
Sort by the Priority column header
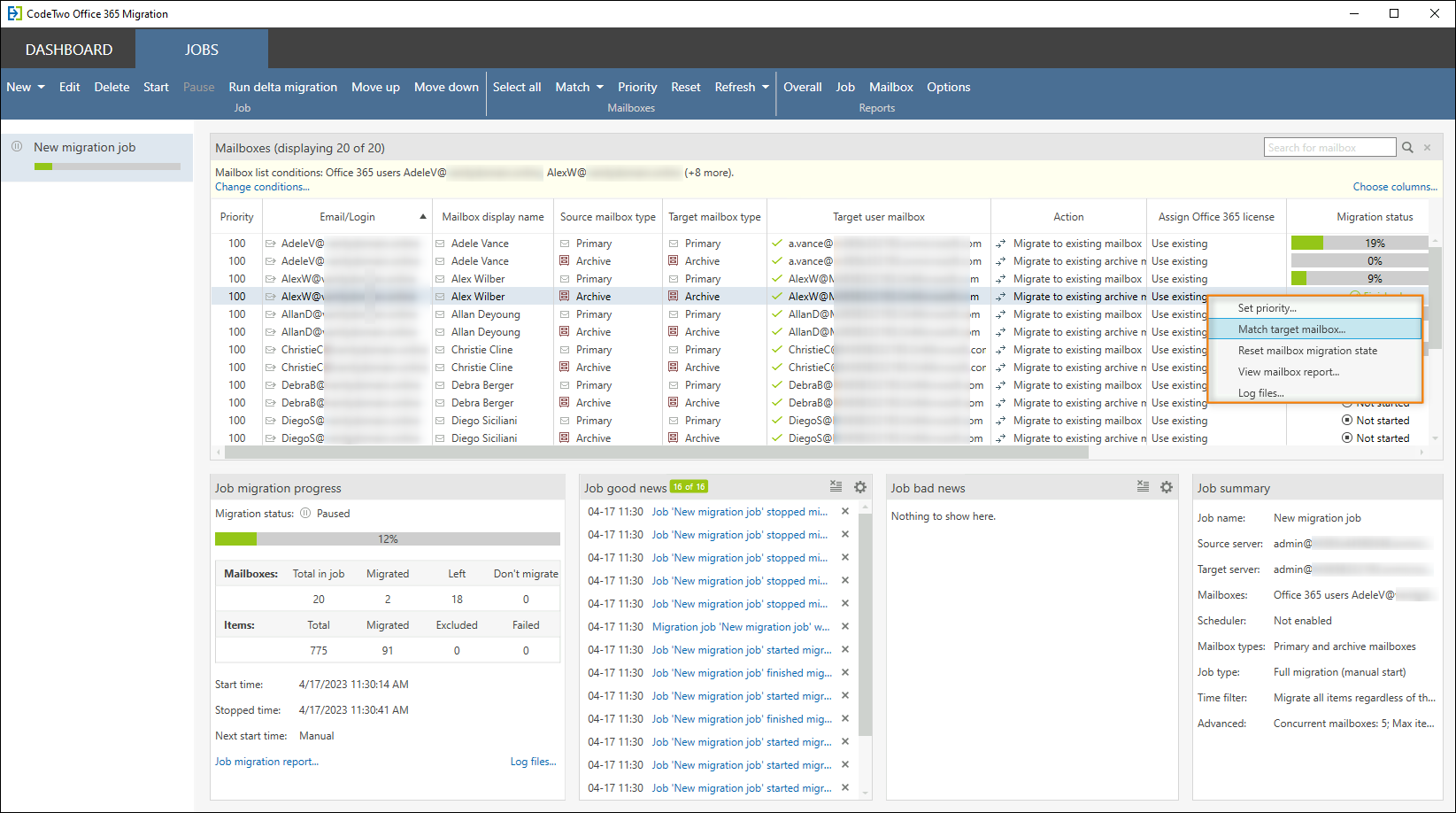(x=236, y=217)
